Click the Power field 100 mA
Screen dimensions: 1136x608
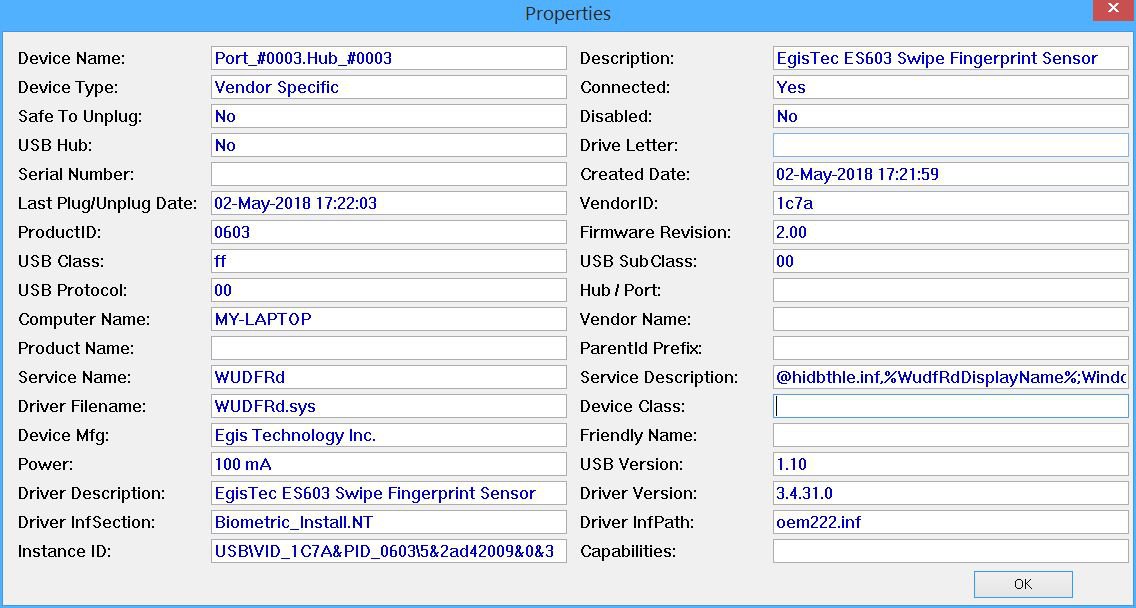coord(388,464)
